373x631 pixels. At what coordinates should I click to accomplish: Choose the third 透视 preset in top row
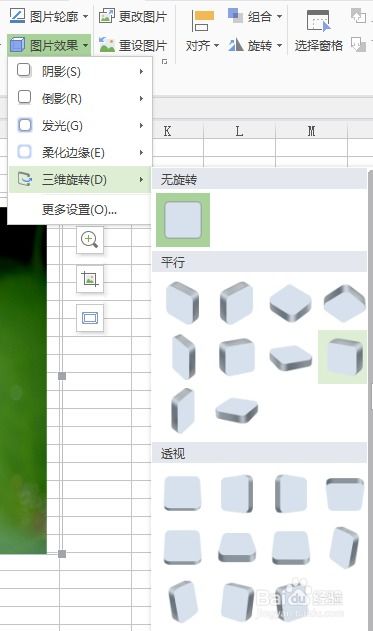[291, 493]
